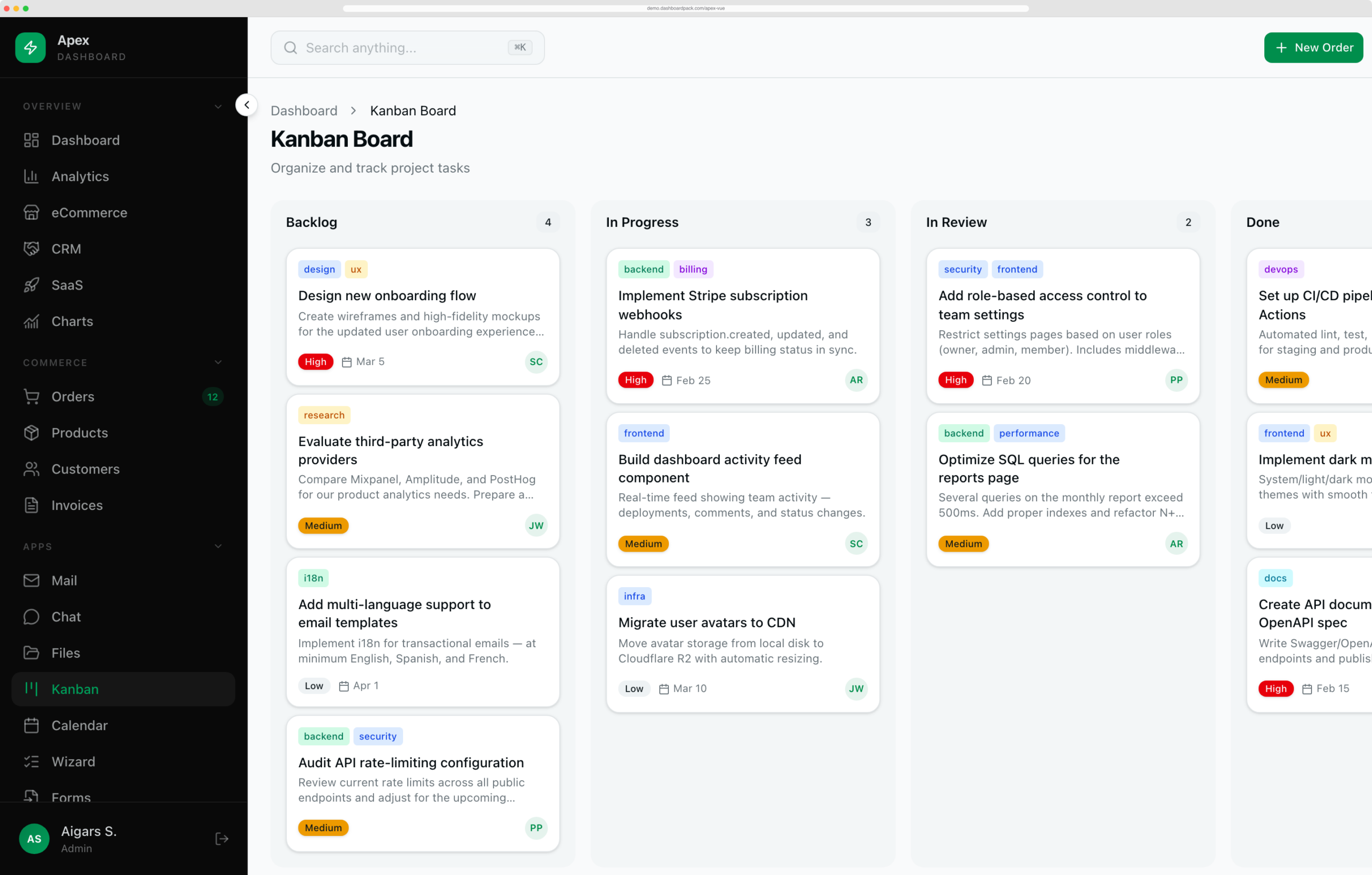
Task: Click PP avatar on access control card
Action: 1176,380
